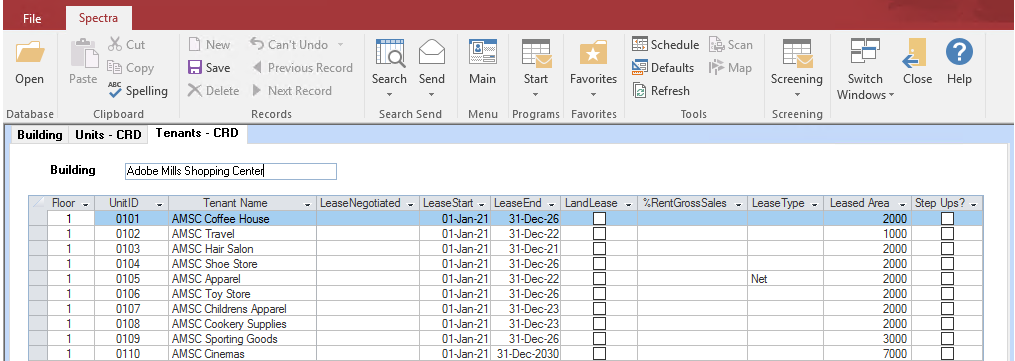Tick LandLease checkbox for AMSC Coffee House
1015x361 pixels.
click(x=599, y=219)
